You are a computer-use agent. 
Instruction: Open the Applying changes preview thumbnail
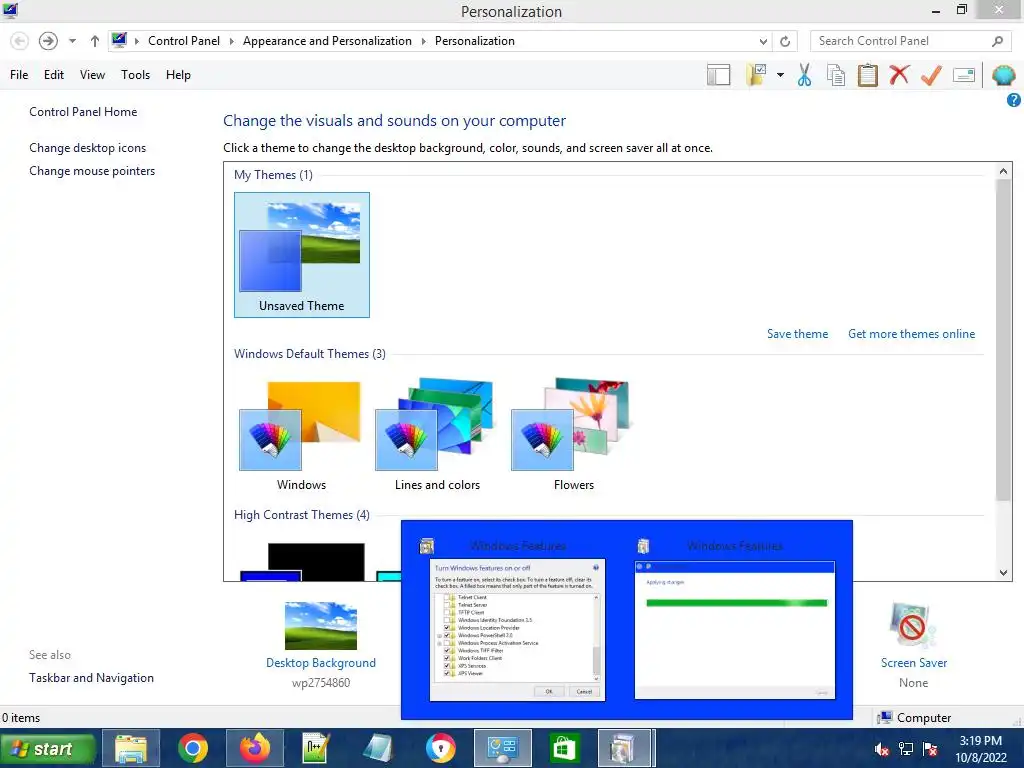pyautogui.click(x=735, y=630)
